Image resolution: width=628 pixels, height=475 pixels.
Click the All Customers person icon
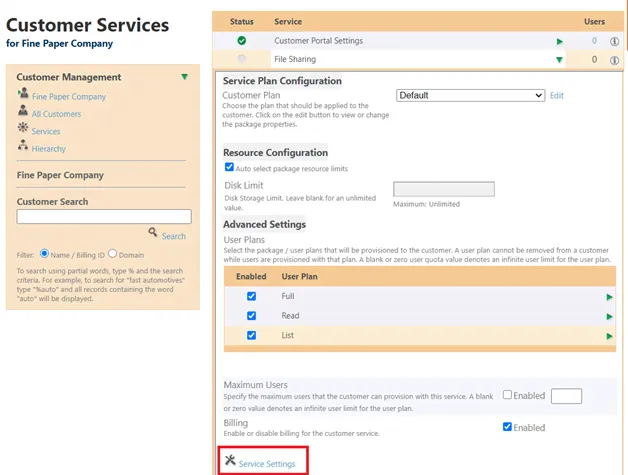pyautogui.click(x=23, y=113)
